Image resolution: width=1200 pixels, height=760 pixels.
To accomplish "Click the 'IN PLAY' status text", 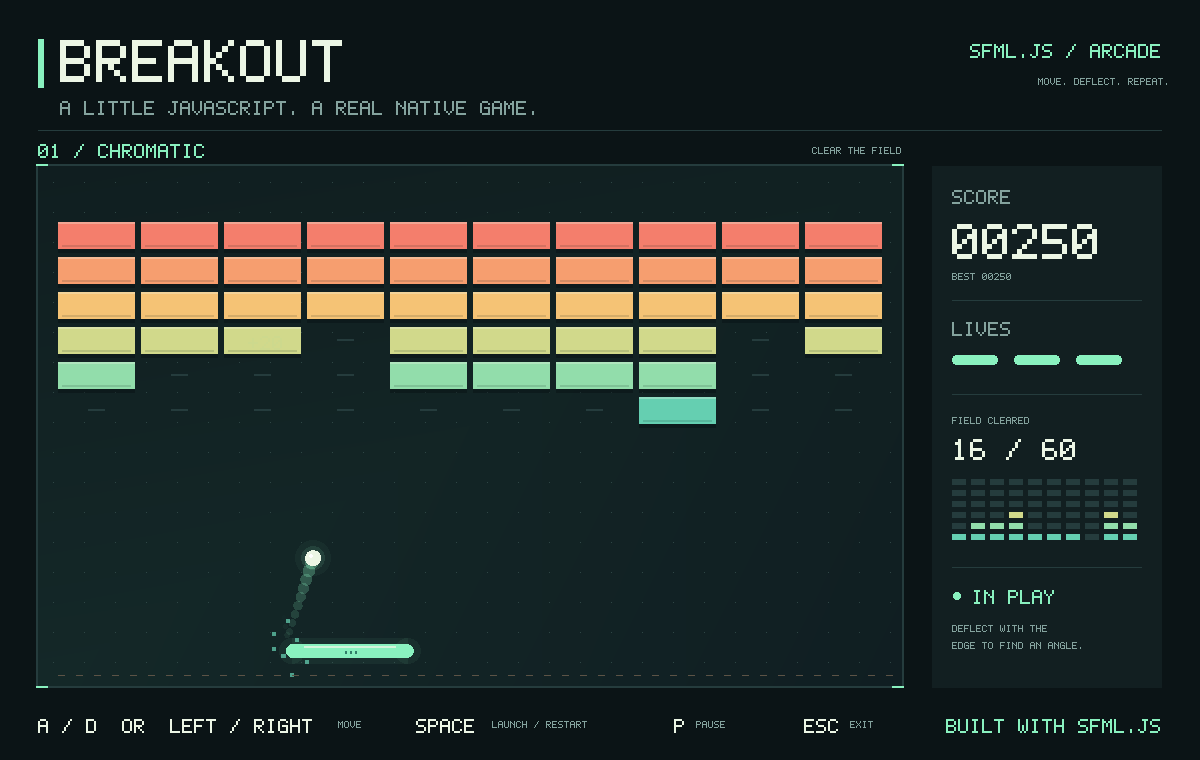I will click(1013, 597).
